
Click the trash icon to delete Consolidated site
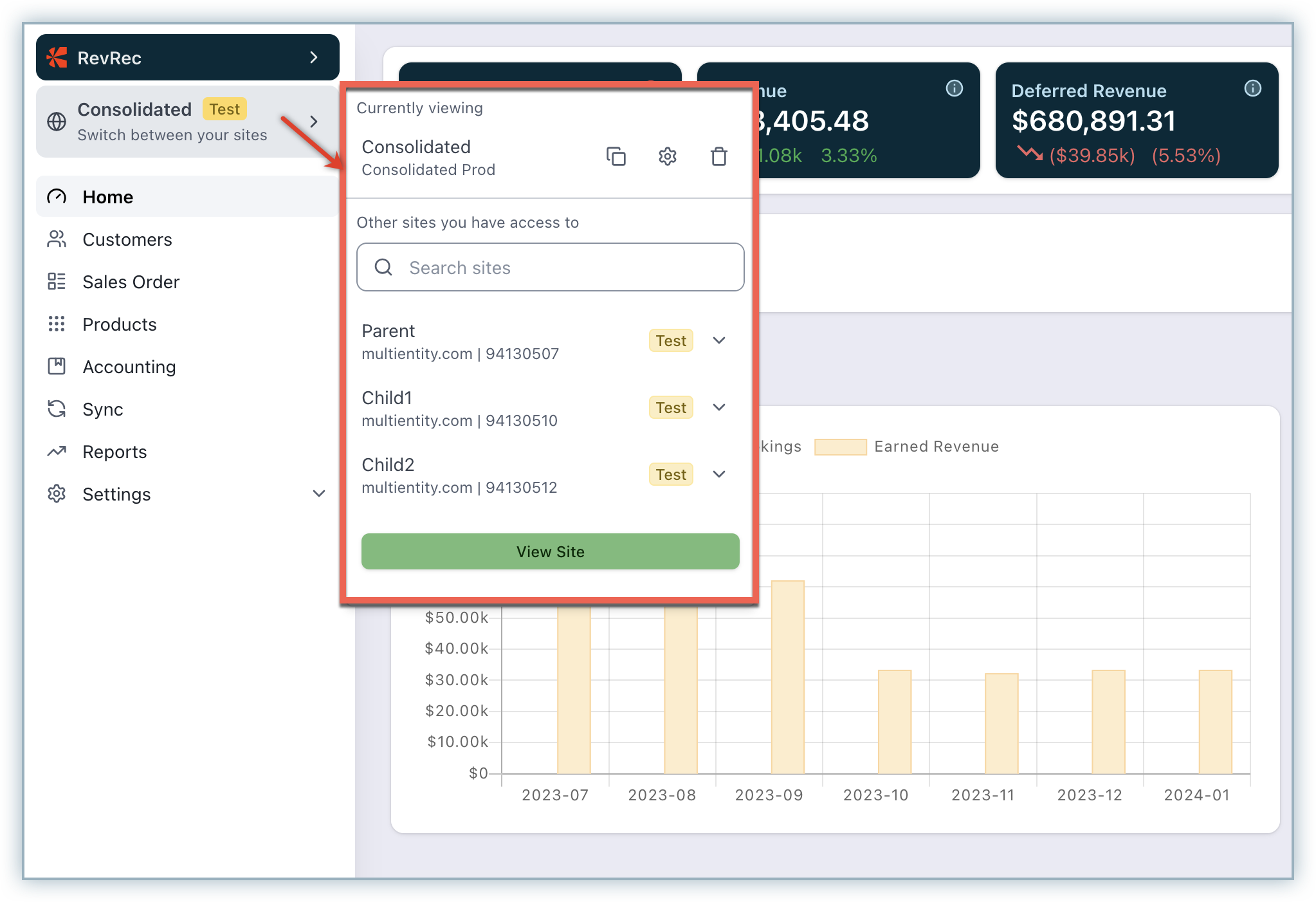pos(718,156)
